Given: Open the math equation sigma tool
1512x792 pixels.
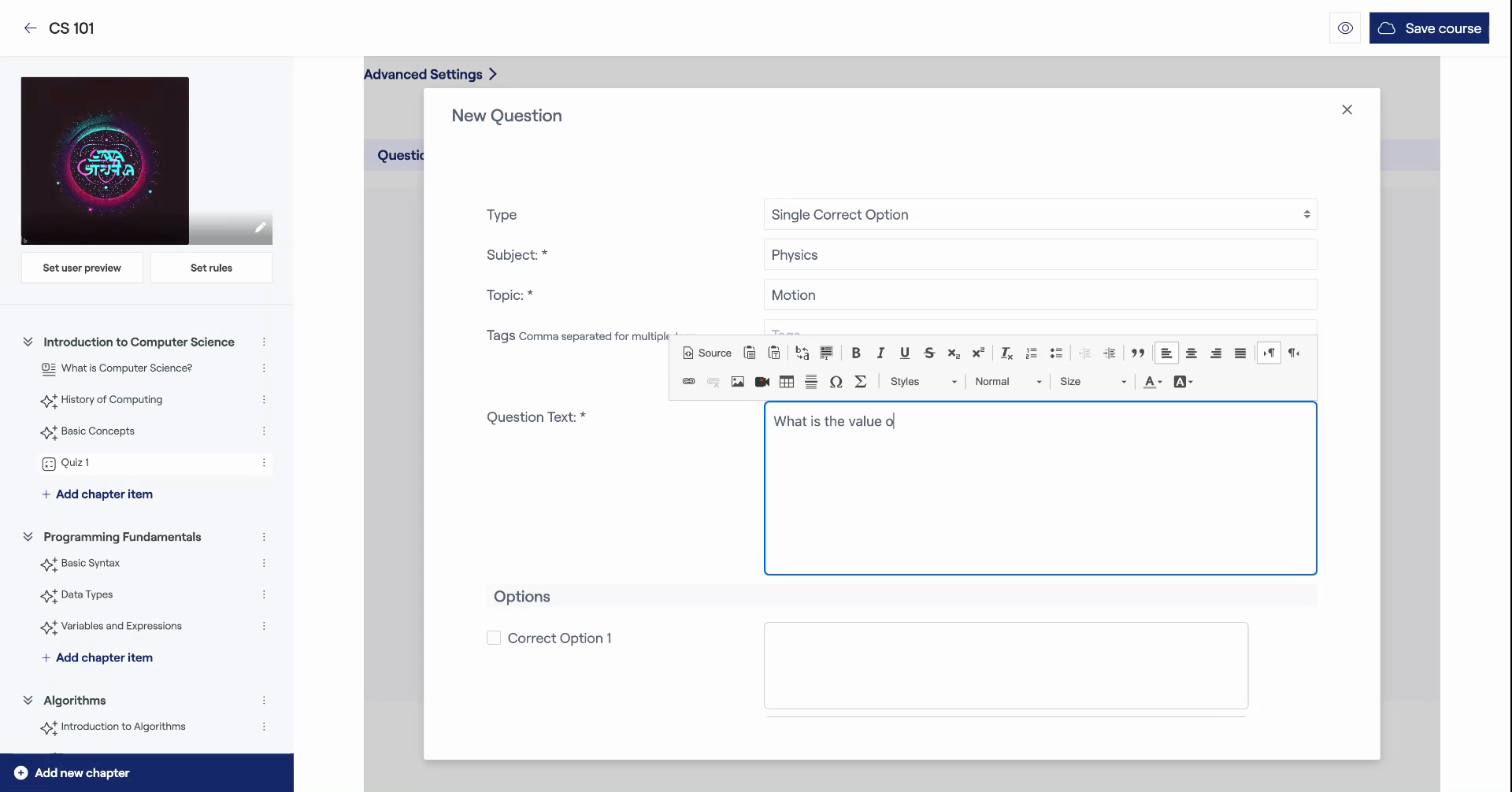Looking at the screenshot, I should coord(860,382).
